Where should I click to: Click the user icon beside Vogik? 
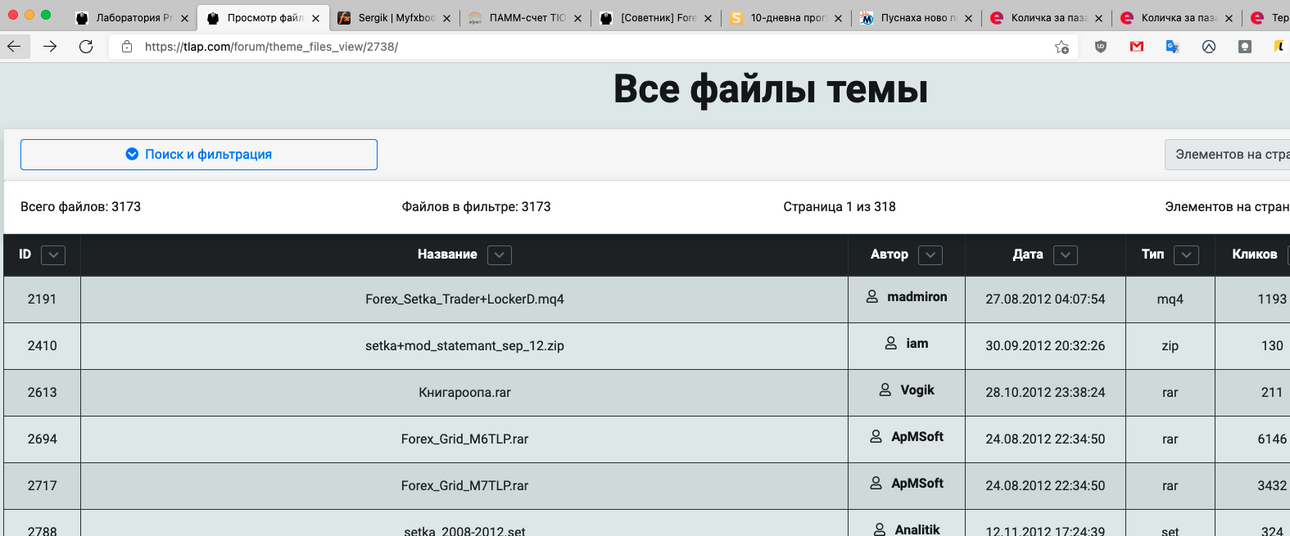pos(885,390)
